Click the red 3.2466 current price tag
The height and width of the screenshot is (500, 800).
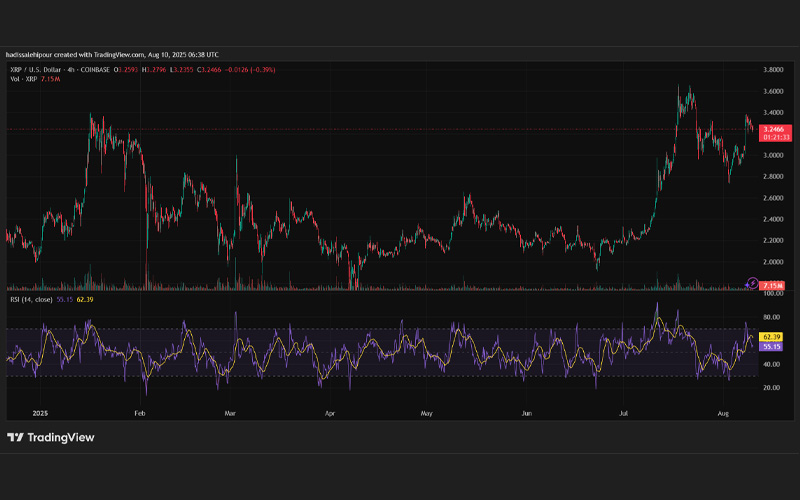click(x=776, y=130)
